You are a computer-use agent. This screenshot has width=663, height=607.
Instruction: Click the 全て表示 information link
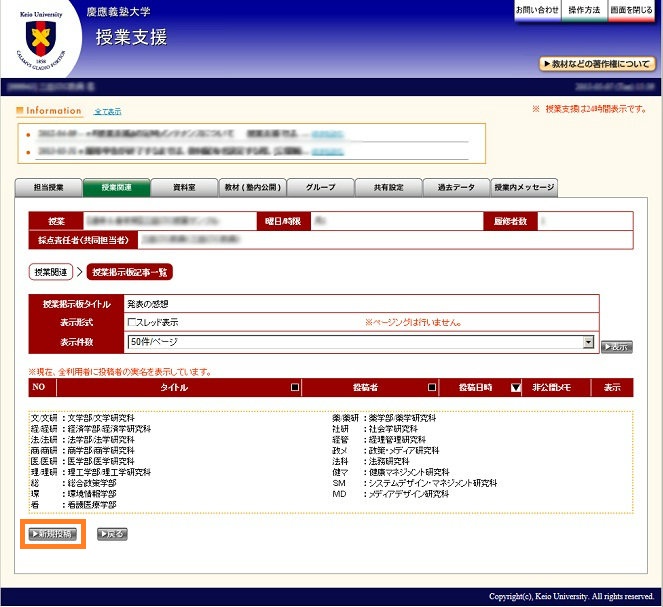pos(107,111)
